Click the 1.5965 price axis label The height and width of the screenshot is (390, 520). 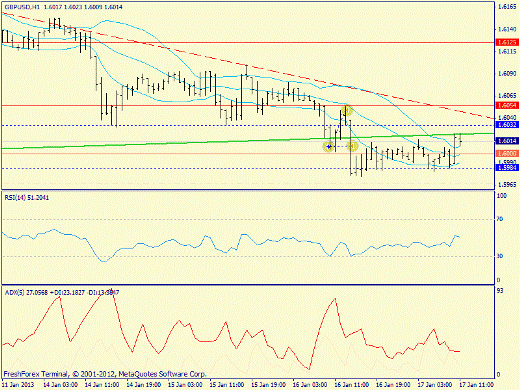tap(507, 184)
